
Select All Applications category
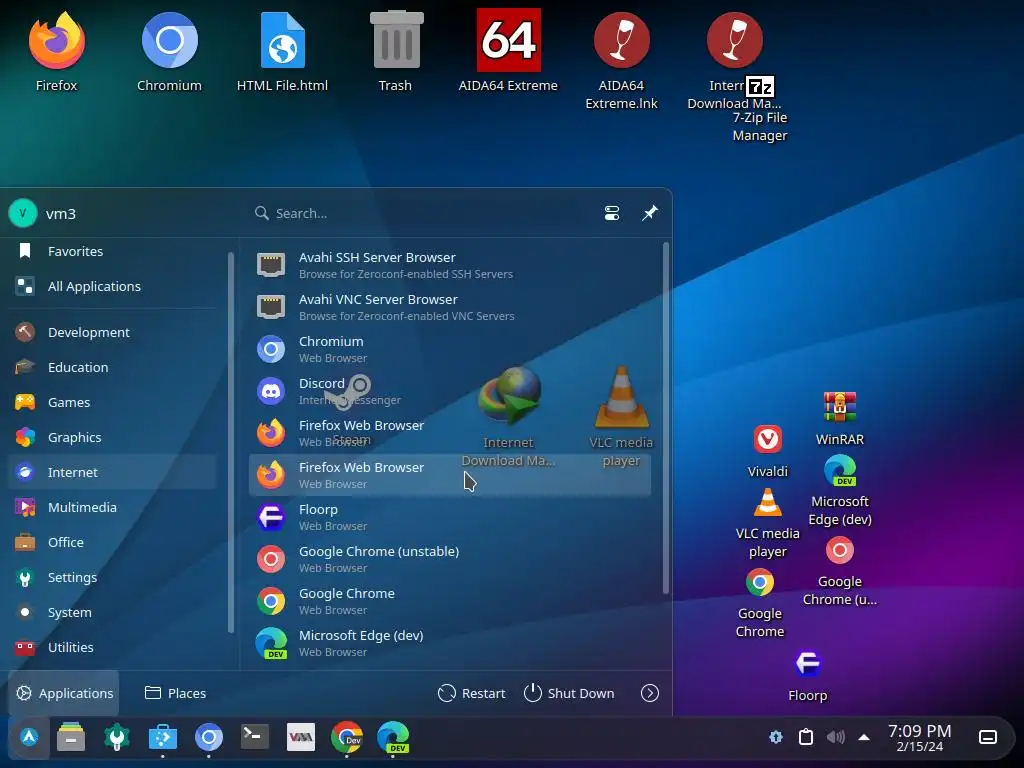point(112,286)
